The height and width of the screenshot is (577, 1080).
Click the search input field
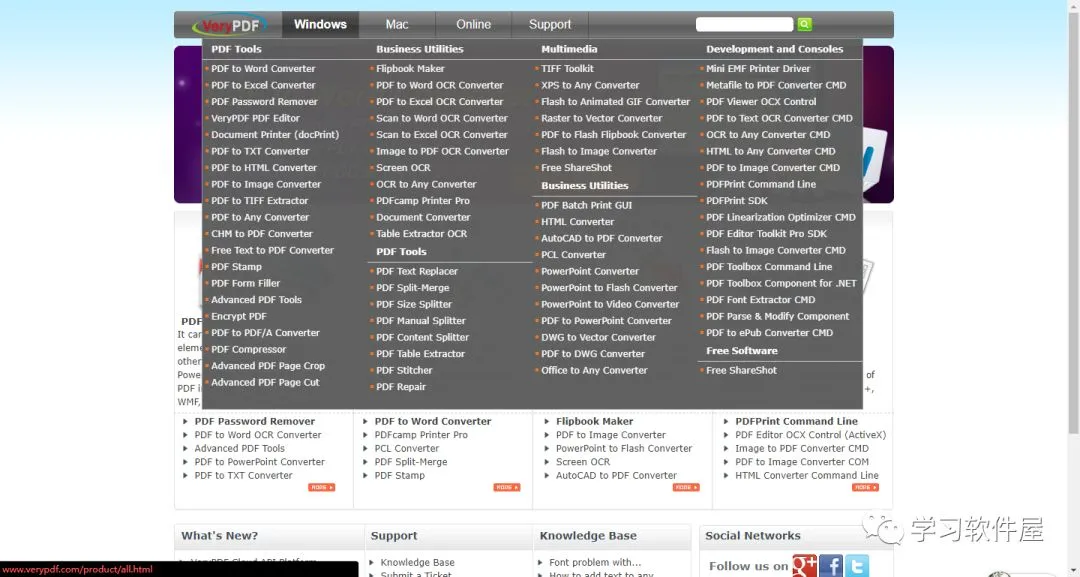(745, 24)
